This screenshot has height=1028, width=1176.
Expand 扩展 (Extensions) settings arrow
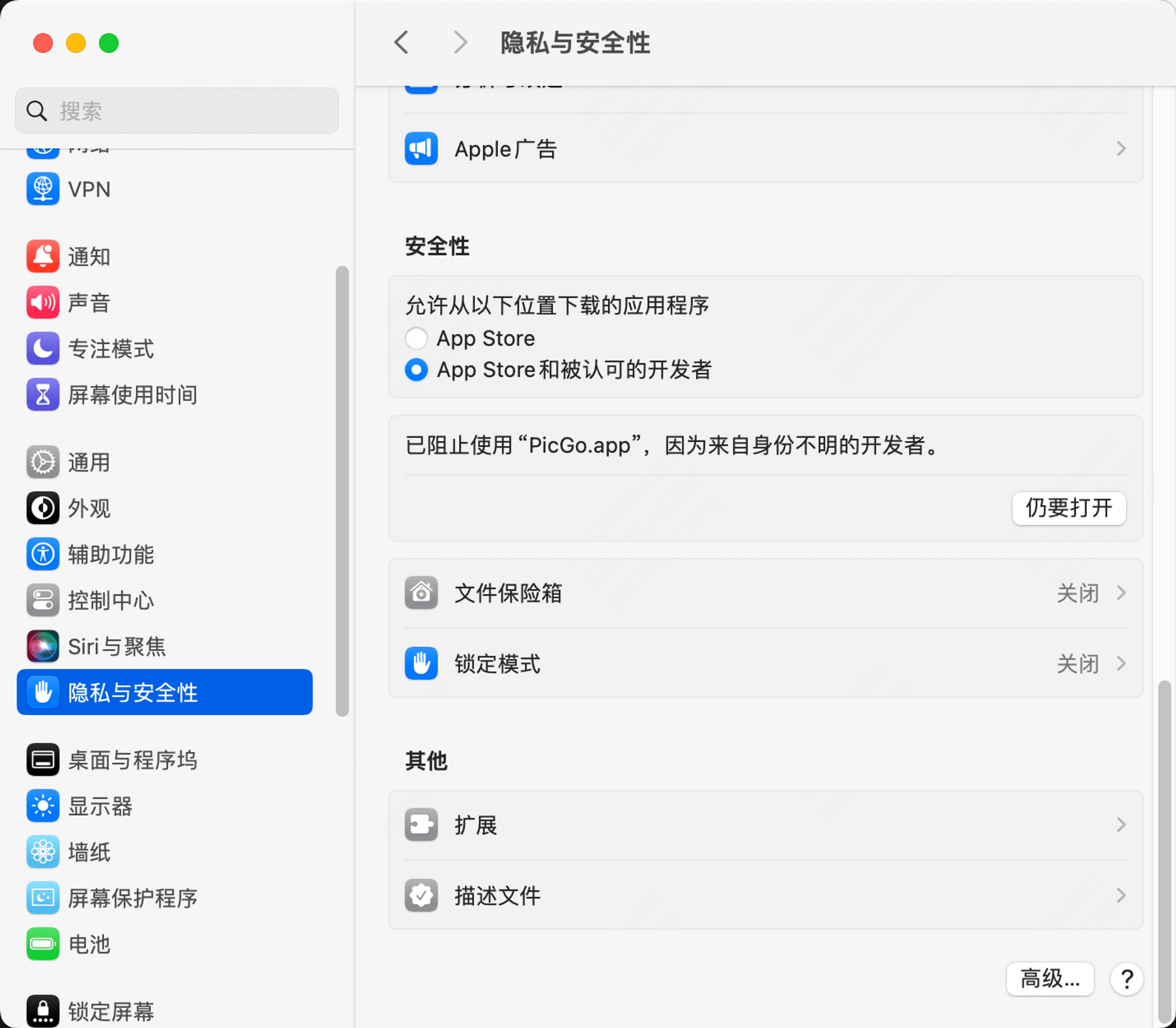coord(1121,823)
